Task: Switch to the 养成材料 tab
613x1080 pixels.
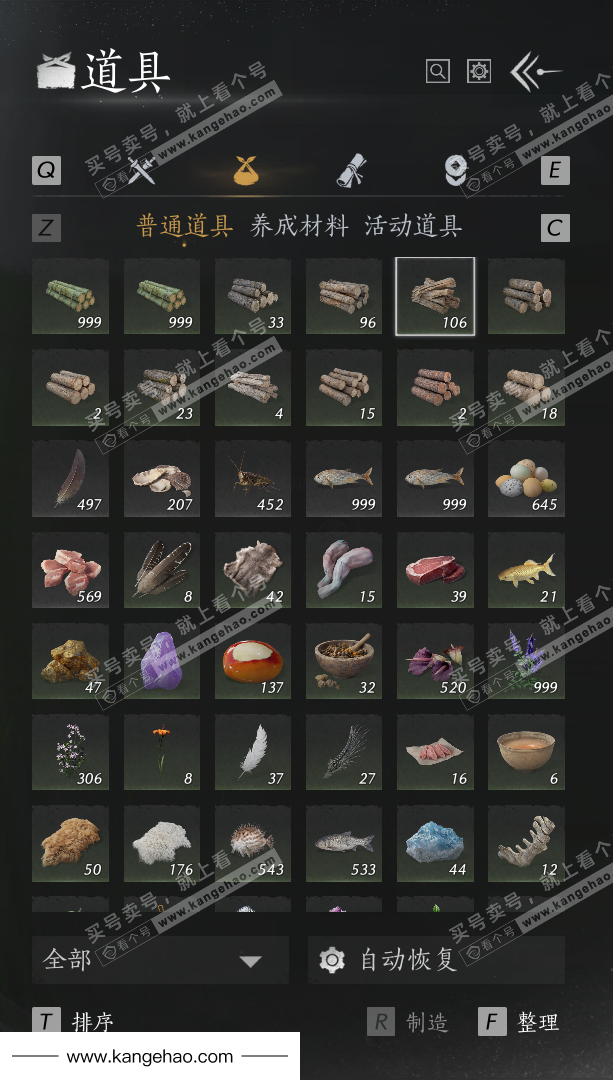Action: tap(299, 226)
